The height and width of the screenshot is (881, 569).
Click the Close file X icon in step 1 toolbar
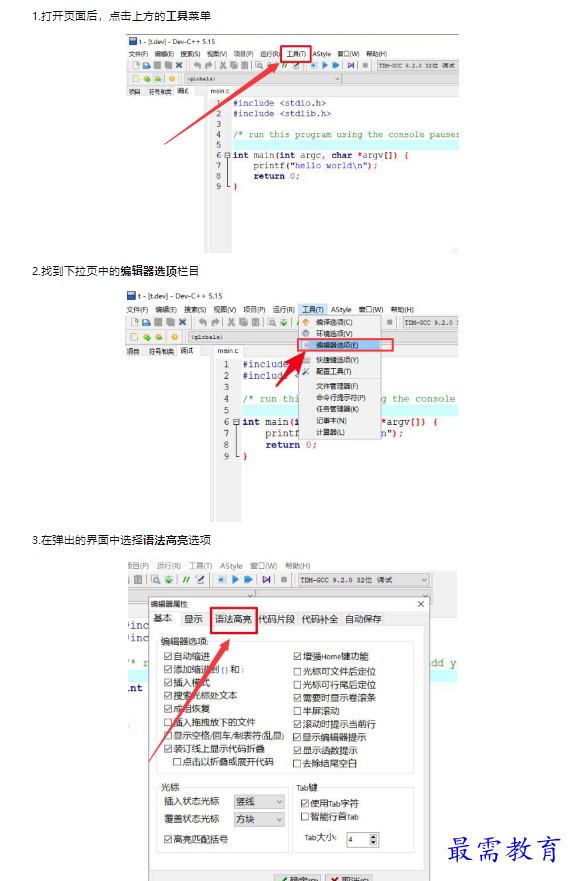179,66
